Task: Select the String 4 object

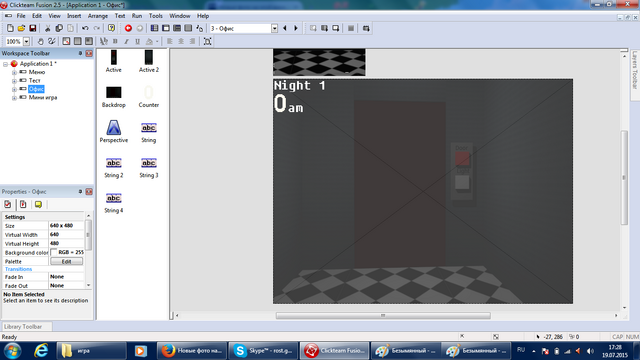Action: pos(113,202)
